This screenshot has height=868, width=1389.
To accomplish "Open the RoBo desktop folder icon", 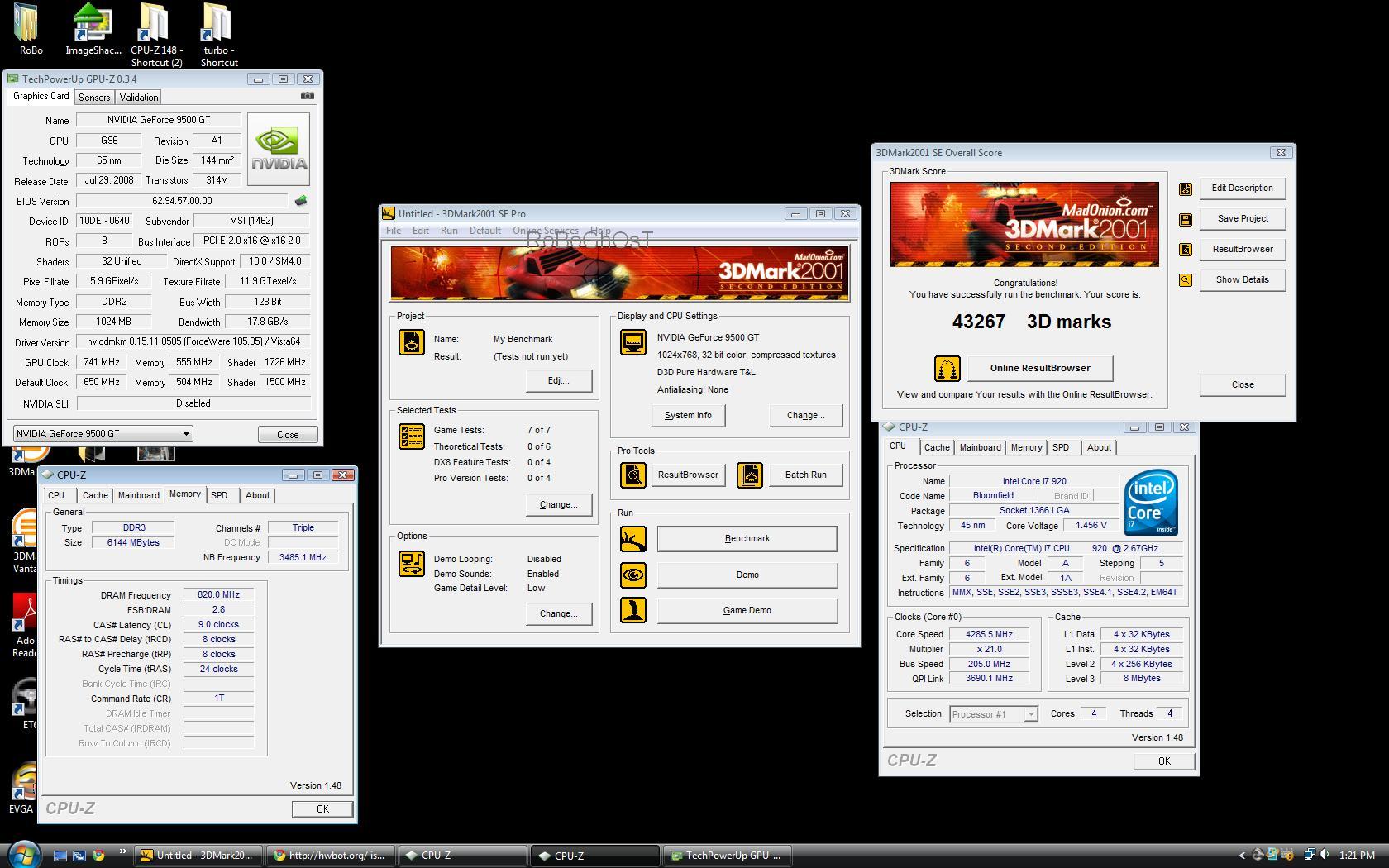I will coord(26,23).
